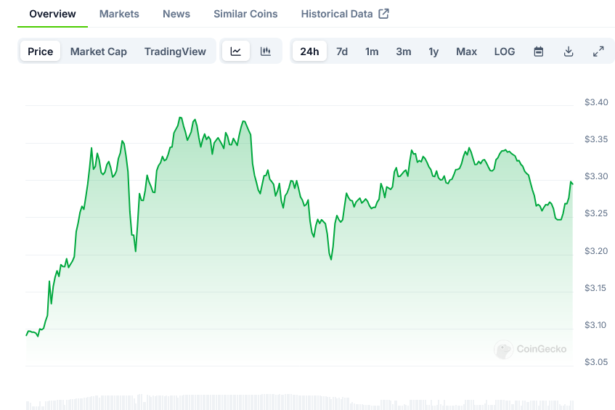This screenshot has width=615, height=410.
Task: Click the chart peak near $3.38
Action: tap(180, 118)
